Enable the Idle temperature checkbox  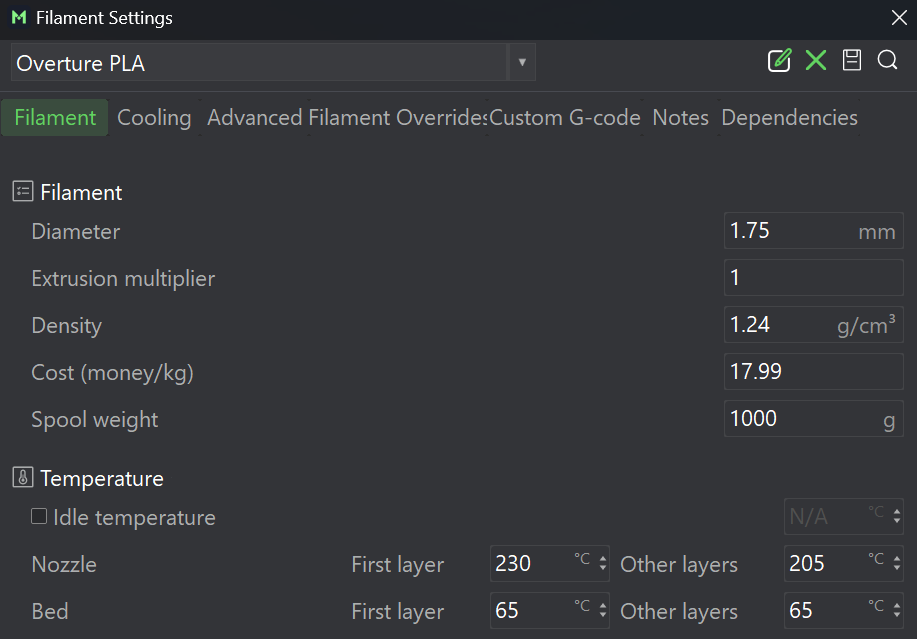pyautogui.click(x=39, y=516)
